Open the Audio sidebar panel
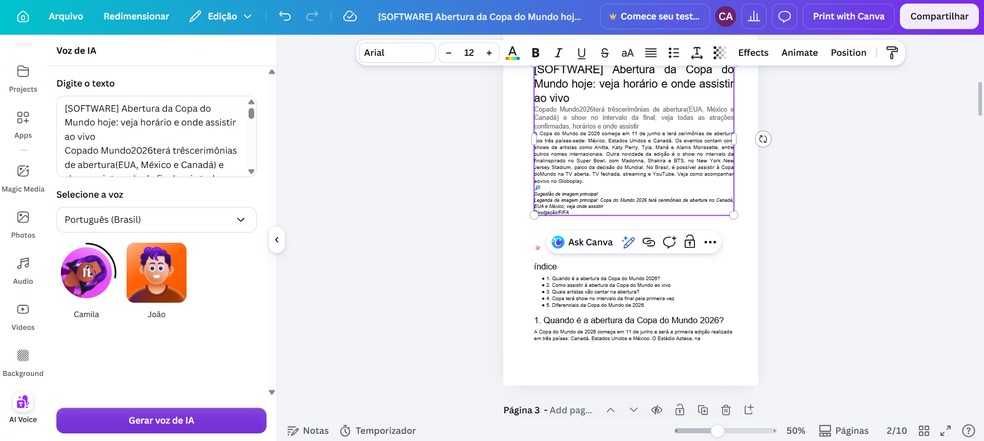Screen dimensions: 984x441 click(x=23, y=270)
